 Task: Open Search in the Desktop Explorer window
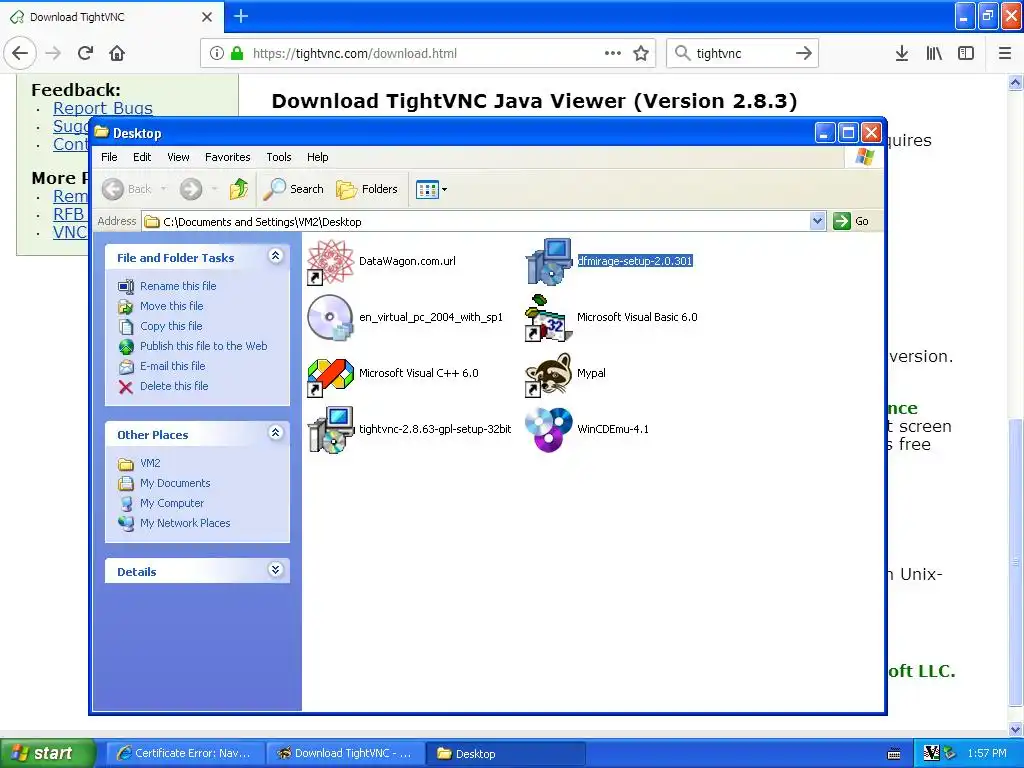click(293, 189)
